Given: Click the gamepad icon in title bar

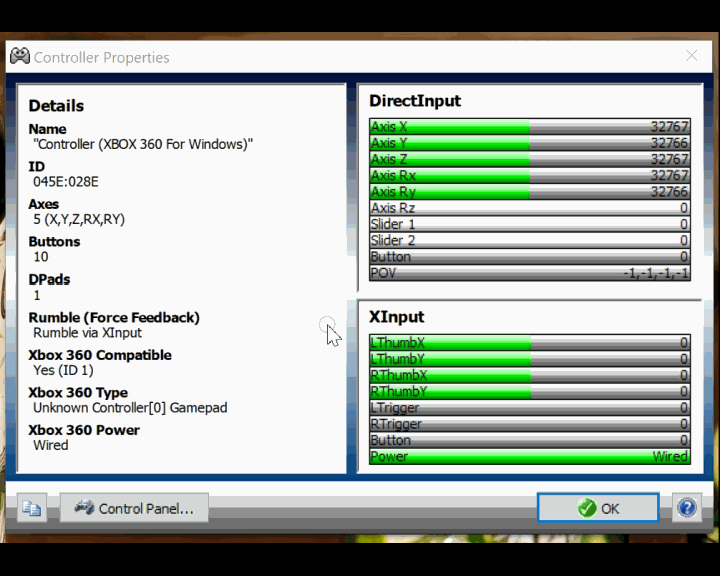Looking at the screenshot, I should (20, 56).
